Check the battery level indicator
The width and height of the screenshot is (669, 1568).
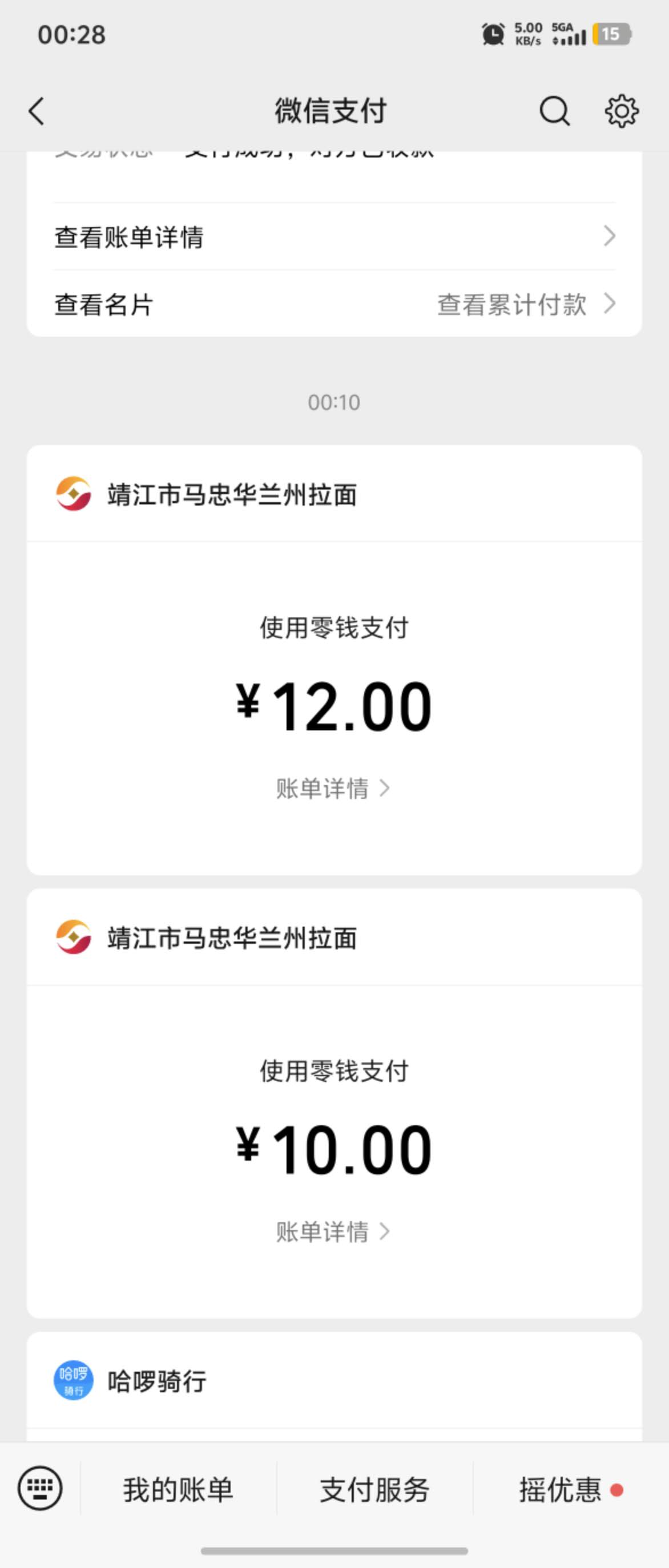pyautogui.click(x=611, y=34)
